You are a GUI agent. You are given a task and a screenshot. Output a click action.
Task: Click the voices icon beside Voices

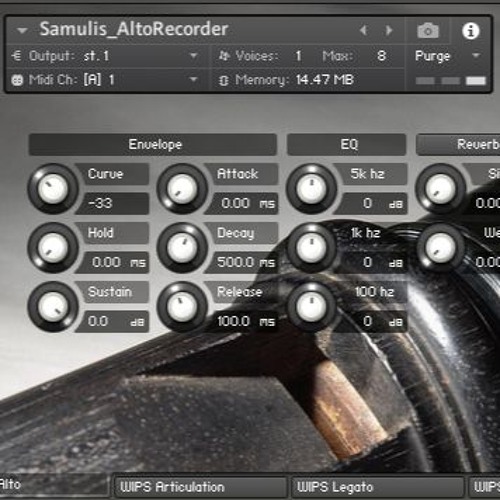pyautogui.click(x=224, y=56)
